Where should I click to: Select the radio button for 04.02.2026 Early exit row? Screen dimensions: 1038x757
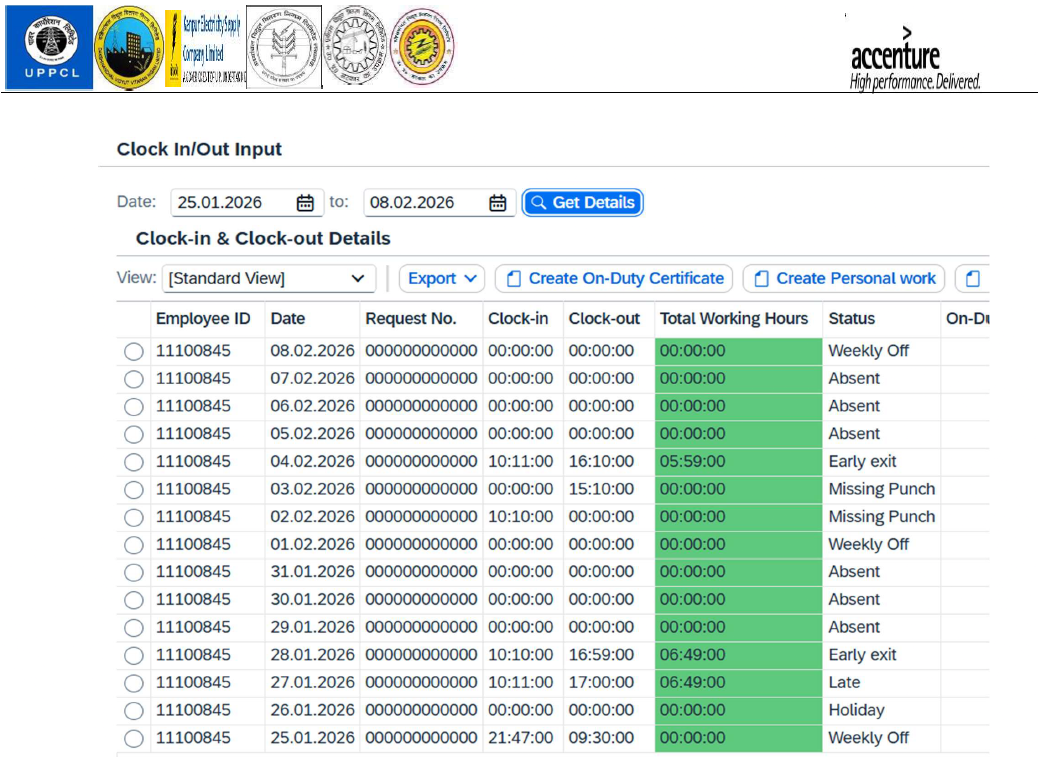[x=134, y=462]
